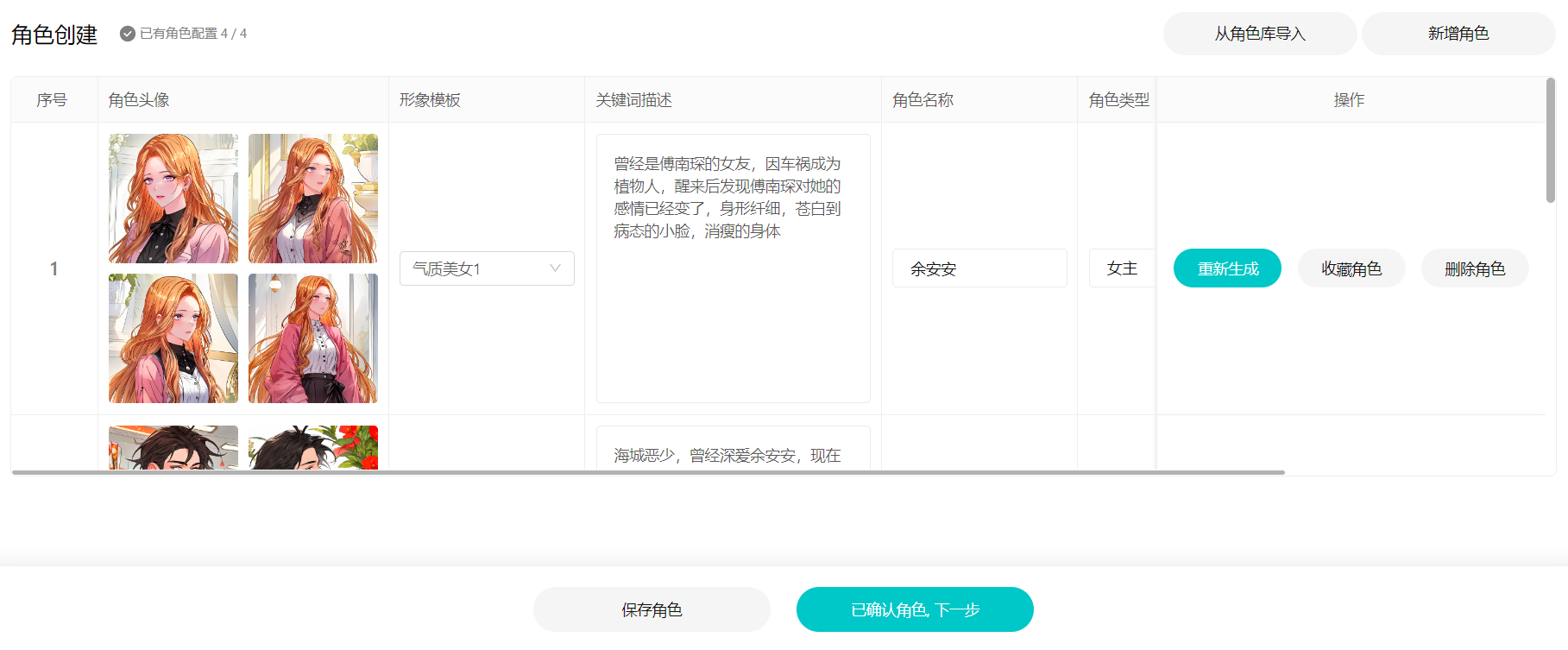Click the 操作 column header
The image size is (1568, 650).
tap(1349, 100)
